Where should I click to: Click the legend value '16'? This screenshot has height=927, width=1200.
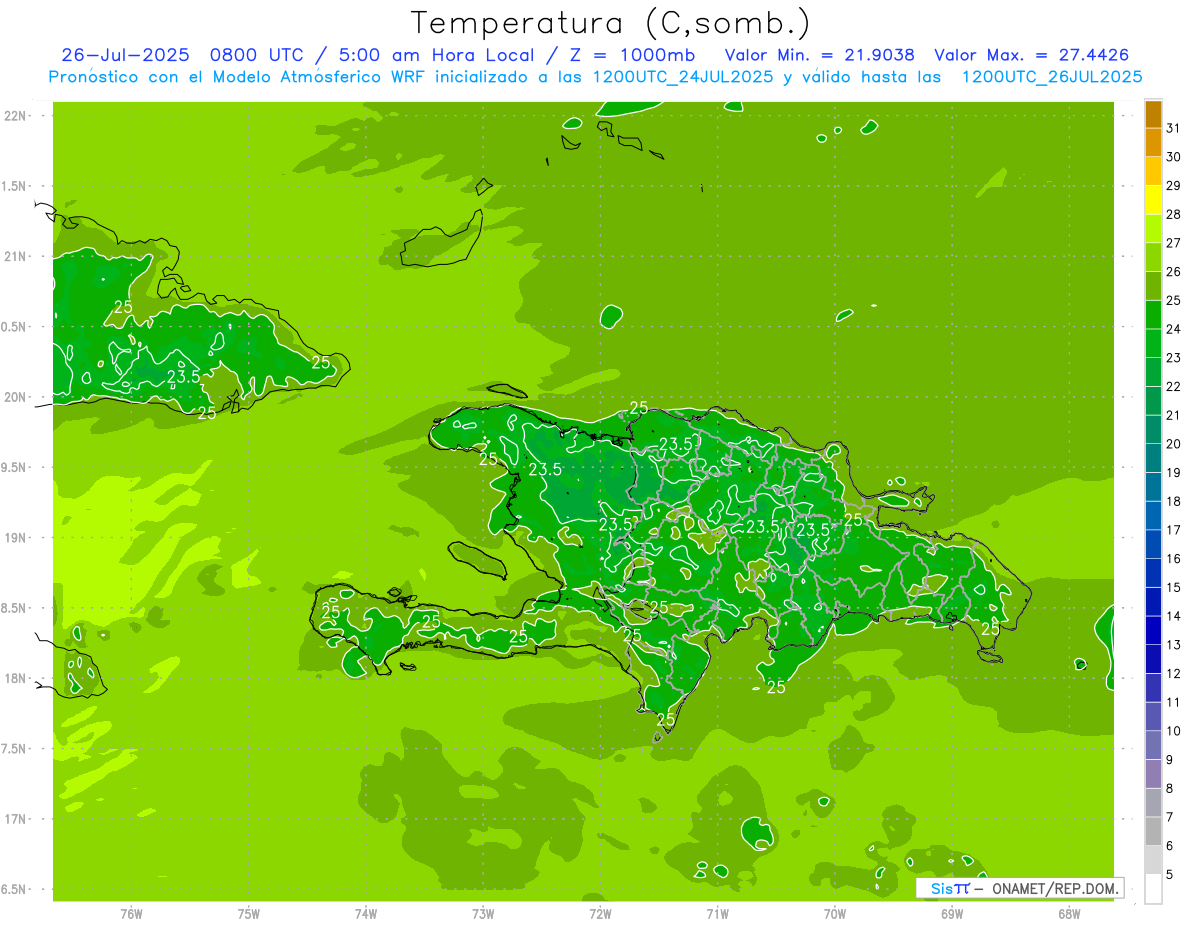point(1174,559)
